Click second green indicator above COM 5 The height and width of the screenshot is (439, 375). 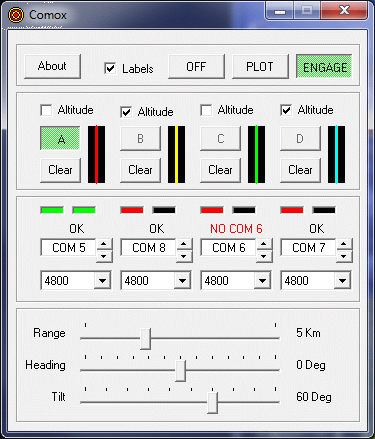click(84, 210)
